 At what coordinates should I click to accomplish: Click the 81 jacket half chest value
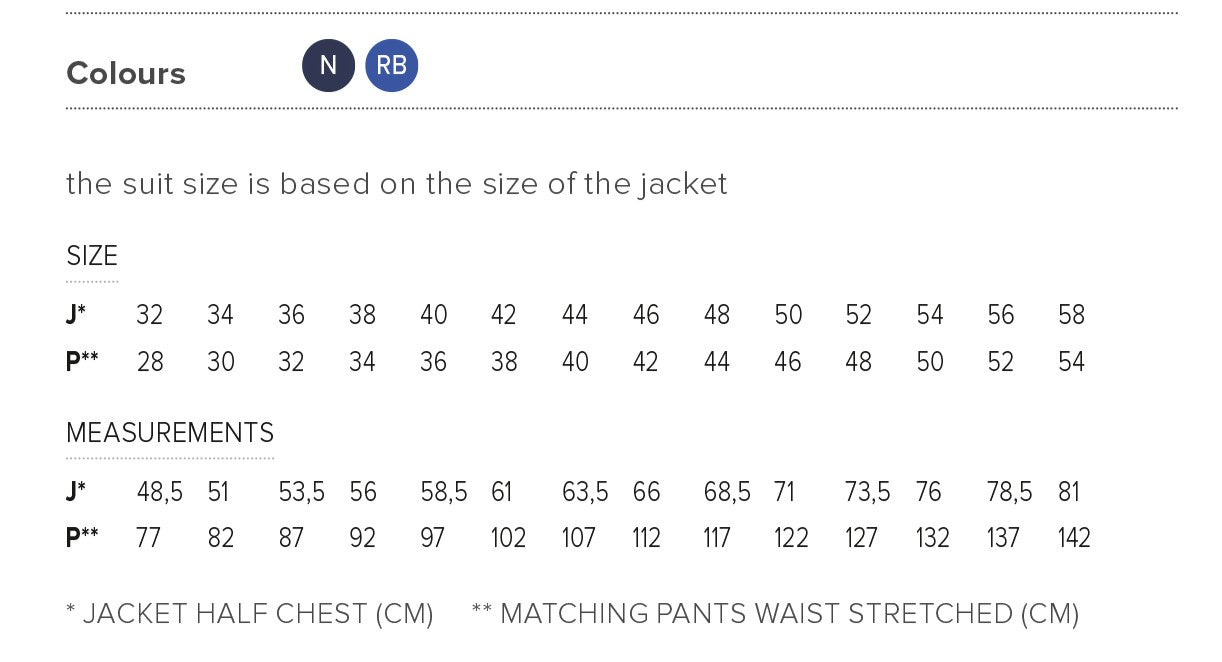tap(1068, 492)
